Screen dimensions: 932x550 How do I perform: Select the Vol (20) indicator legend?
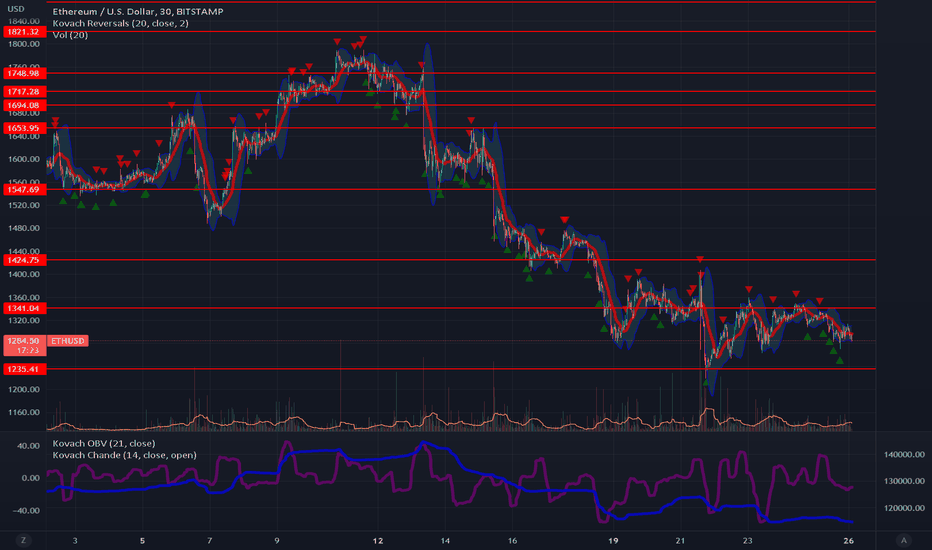click(70, 35)
